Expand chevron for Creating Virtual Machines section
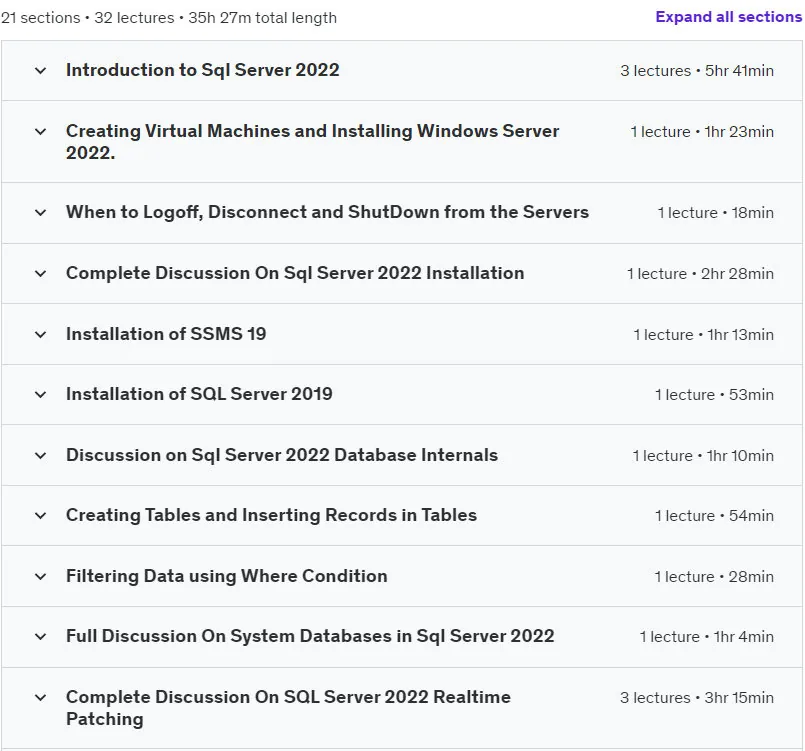The width and height of the screenshot is (805, 751). [41, 131]
